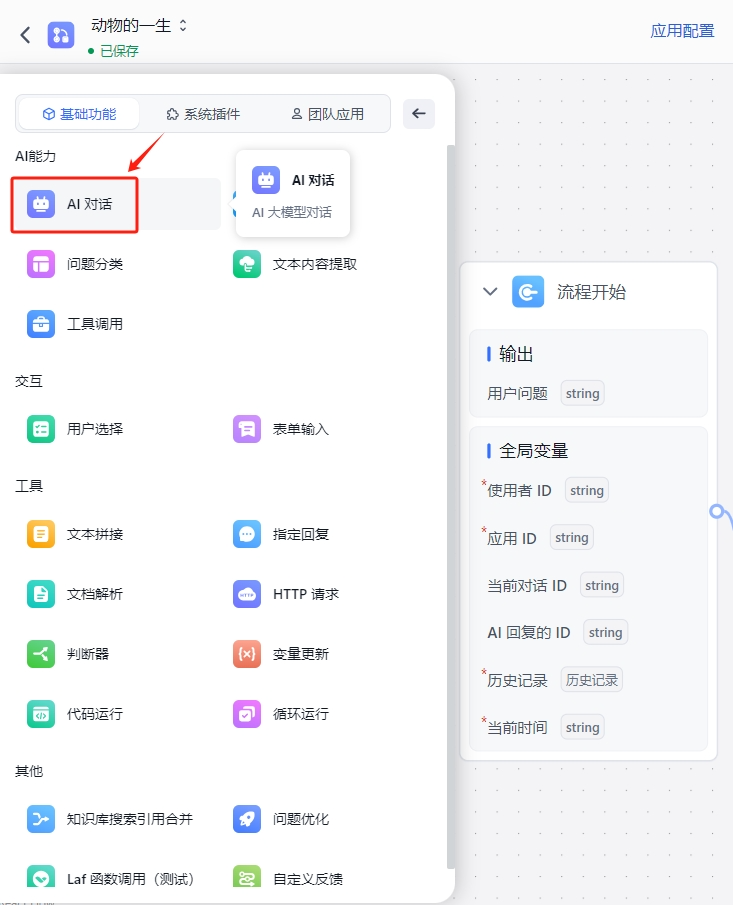Click the AI 大模型对话 description text
This screenshot has height=905, width=733.
[x=292, y=212]
